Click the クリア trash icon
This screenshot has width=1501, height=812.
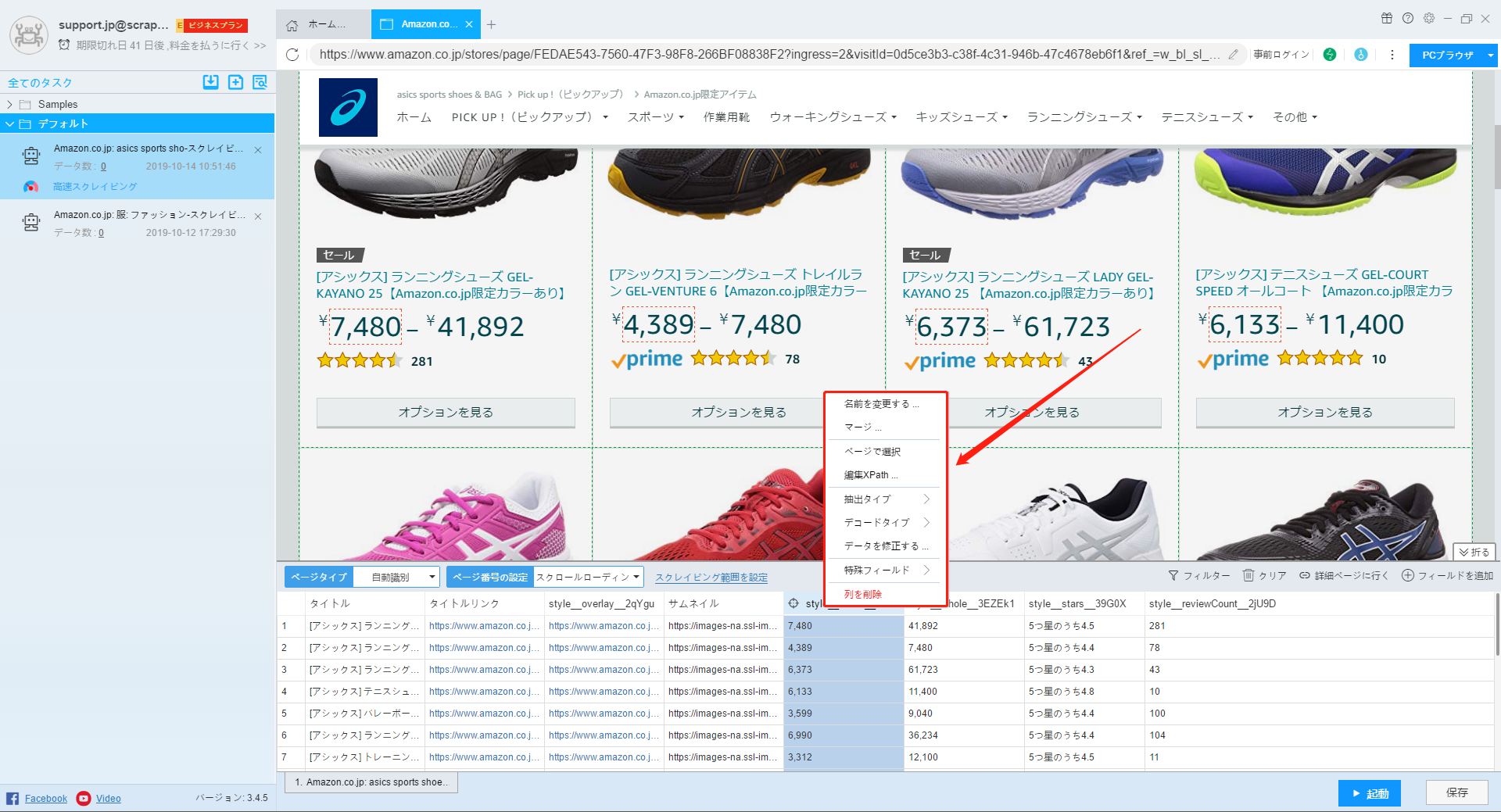pos(1248,575)
